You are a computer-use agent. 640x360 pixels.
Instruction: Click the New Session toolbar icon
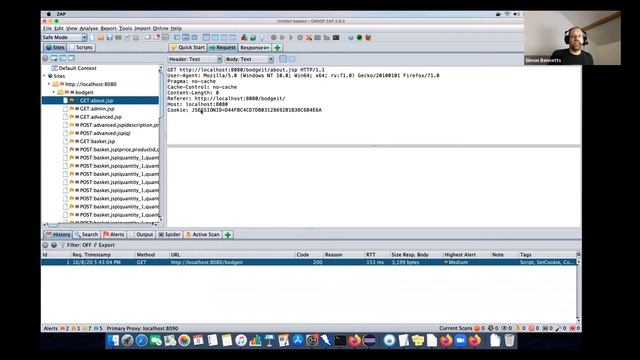92,38
